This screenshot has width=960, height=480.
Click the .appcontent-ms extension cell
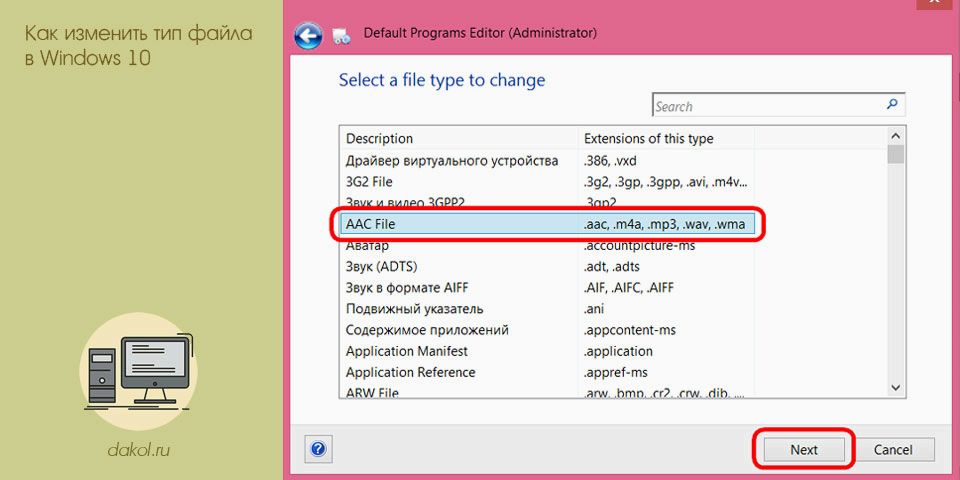(x=629, y=330)
